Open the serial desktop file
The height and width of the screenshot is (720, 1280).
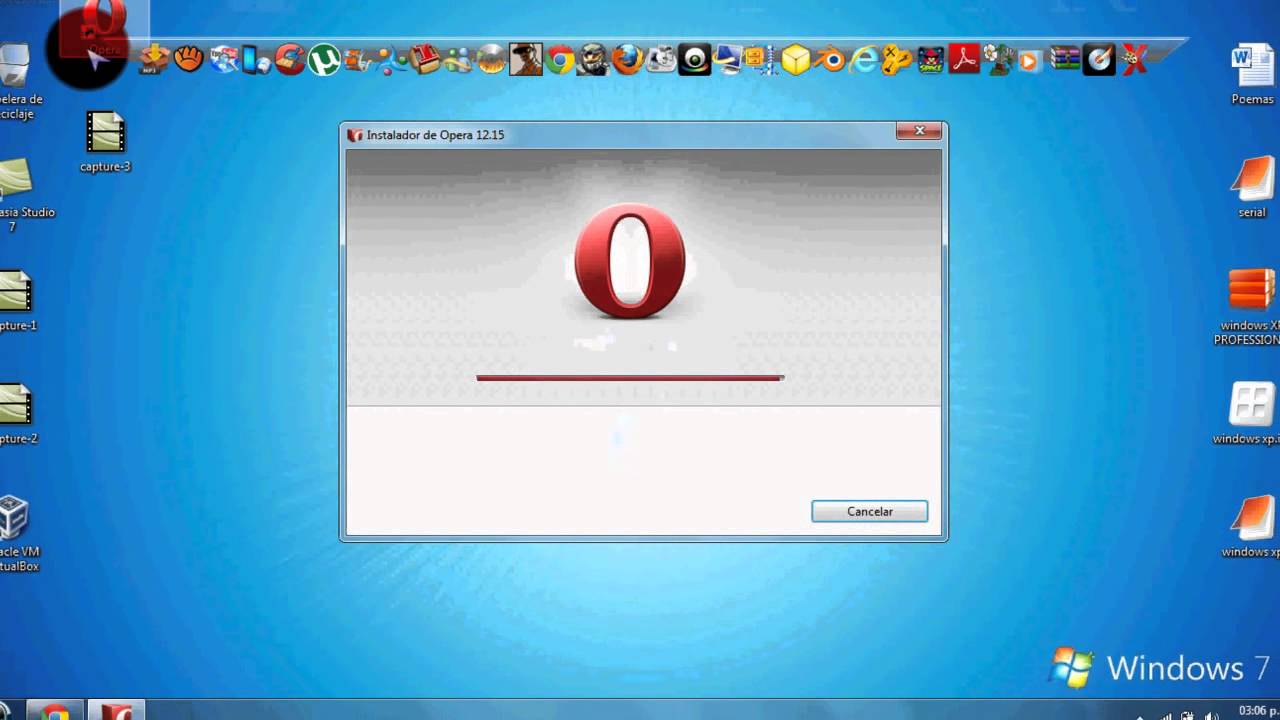tap(1253, 188)
